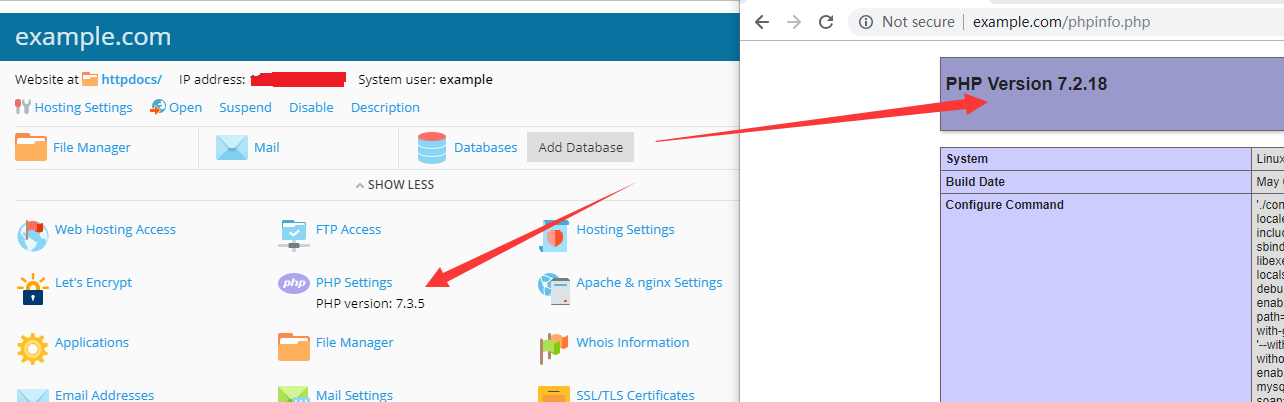
Task: Click the browser reload button
Action: pos(826,22)
